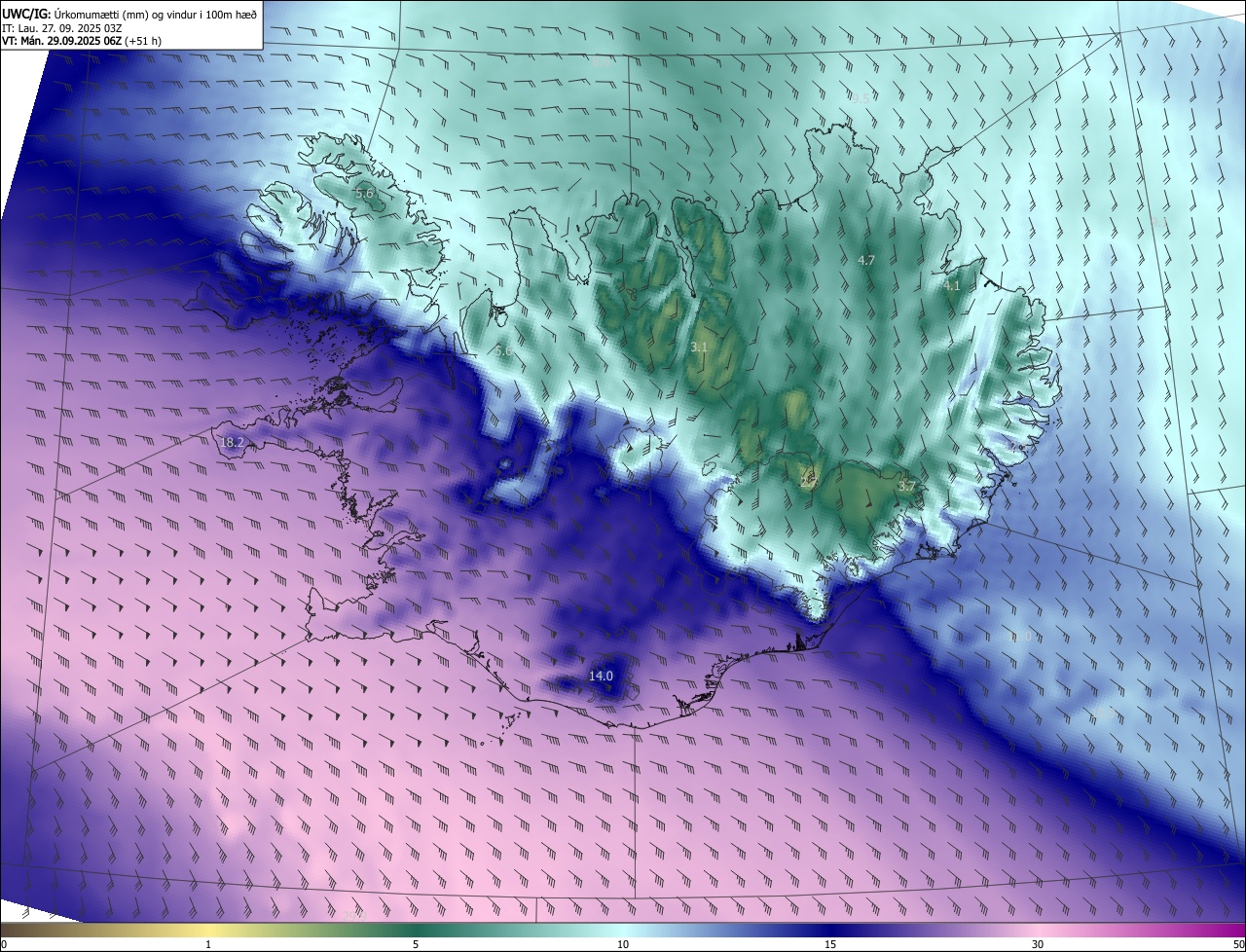Image resolution: width=1246 pixels, height=952 pixels.
Task: Click the 18.2 value label on the map
Action: point(233,442)
